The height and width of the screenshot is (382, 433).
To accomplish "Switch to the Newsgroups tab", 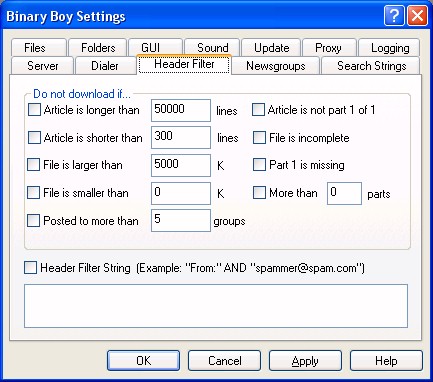I will point(276,65).
